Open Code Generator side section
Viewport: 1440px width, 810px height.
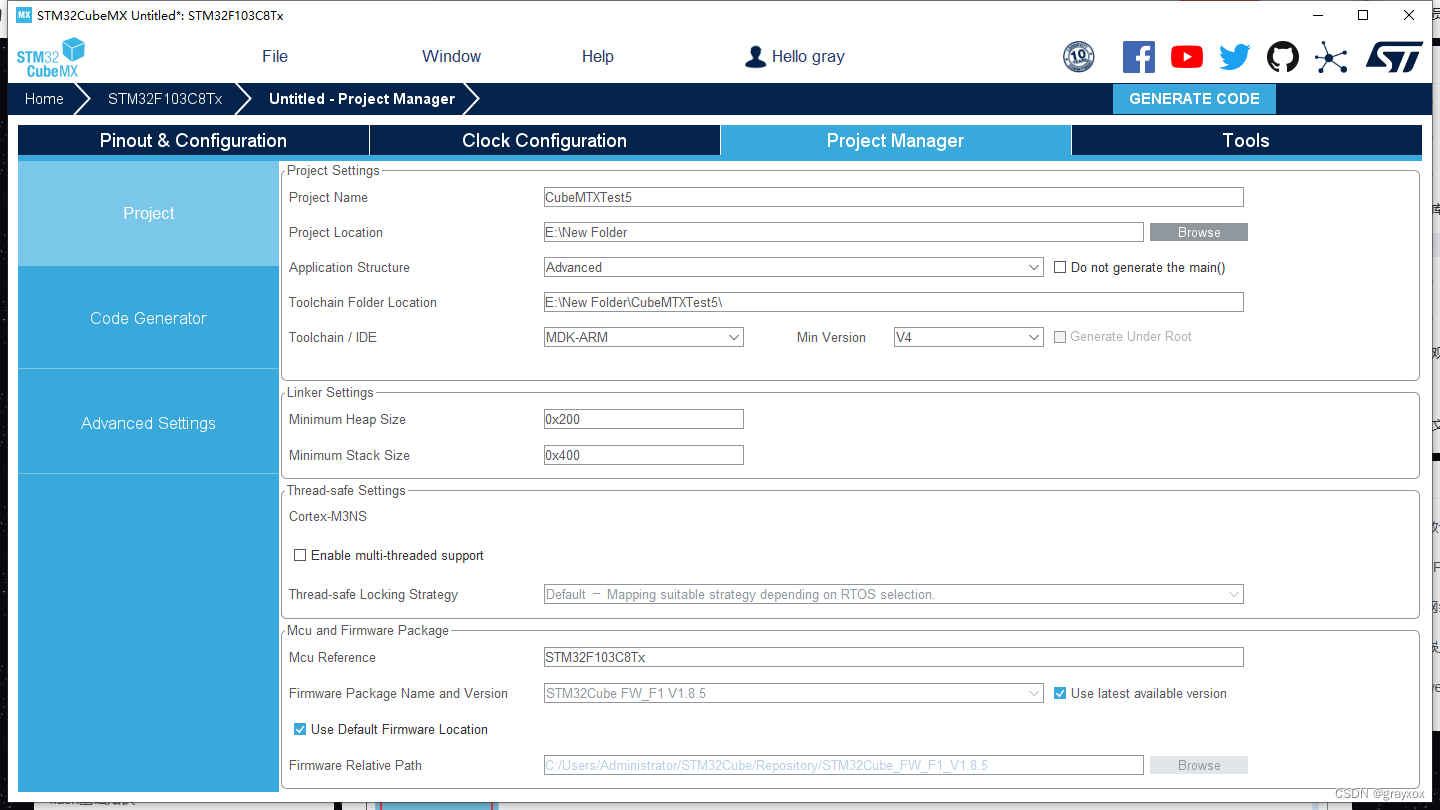148,318
